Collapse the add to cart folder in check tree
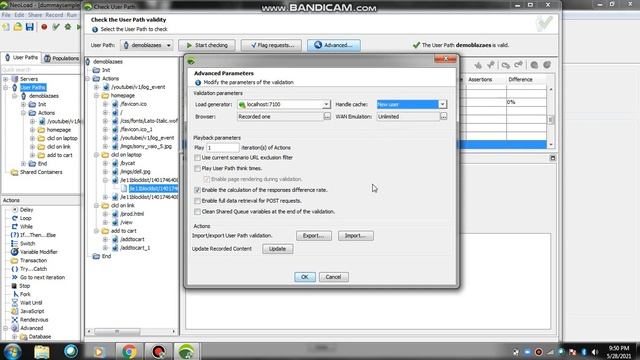 (97, 231)
